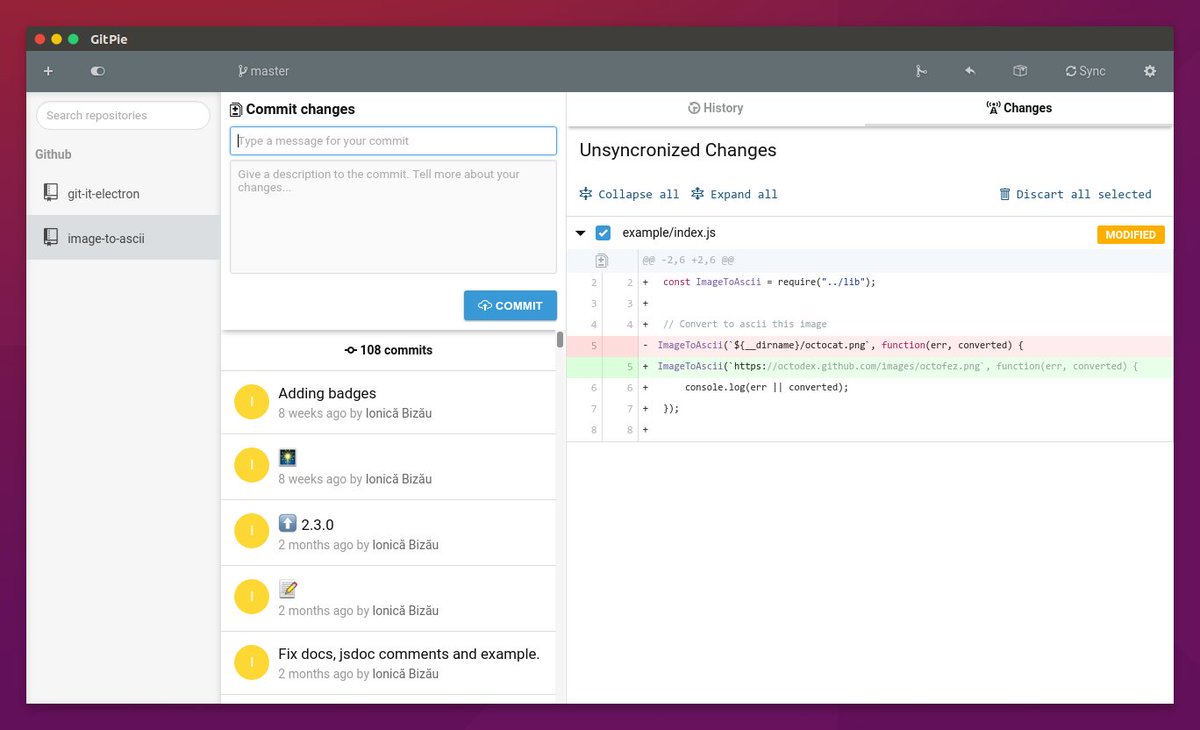The image size is (1200, 730).
Task: Open the Fix docs, jsdoc comments commit
Action: coord(388,663)
